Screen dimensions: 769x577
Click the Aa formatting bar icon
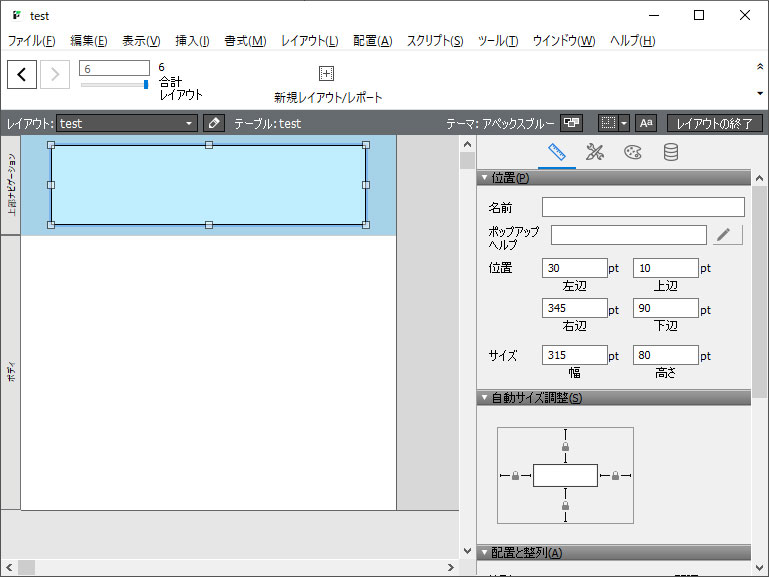pos(646,123)
